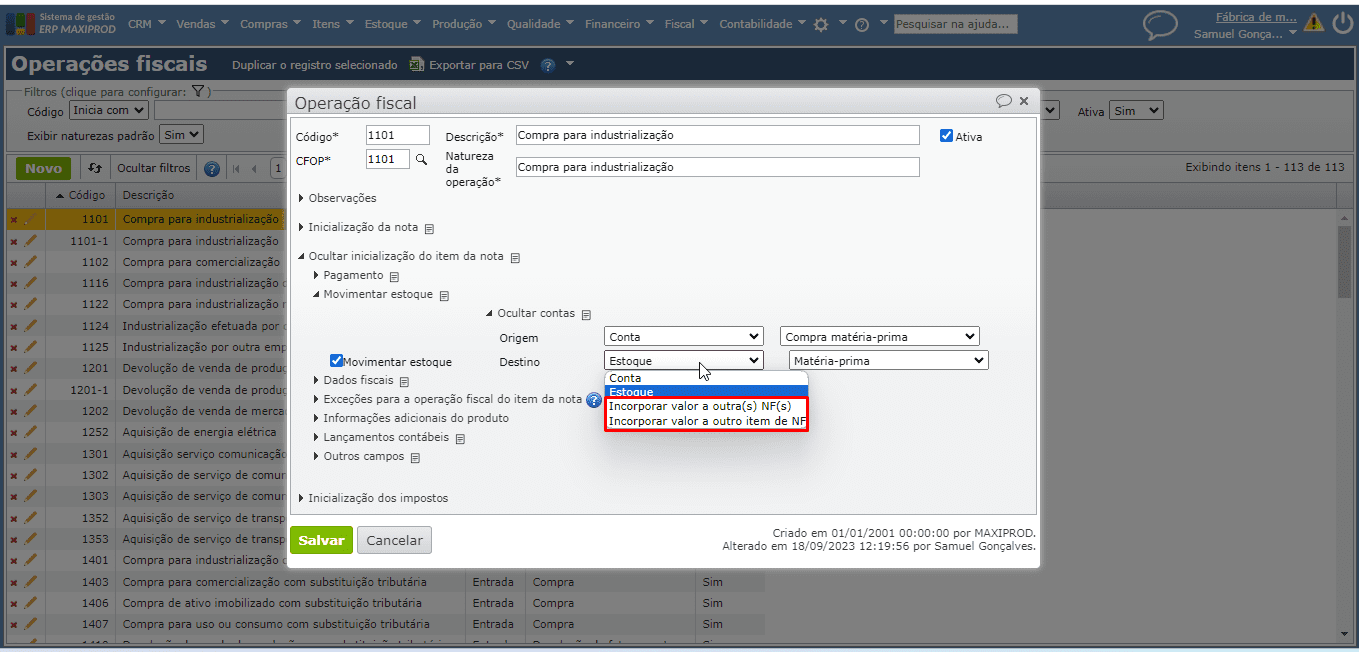Open the Fábrica de m... company link
Image resolution: width=1359 pixels, height=652 pixels.
[x=1256, y=16]
